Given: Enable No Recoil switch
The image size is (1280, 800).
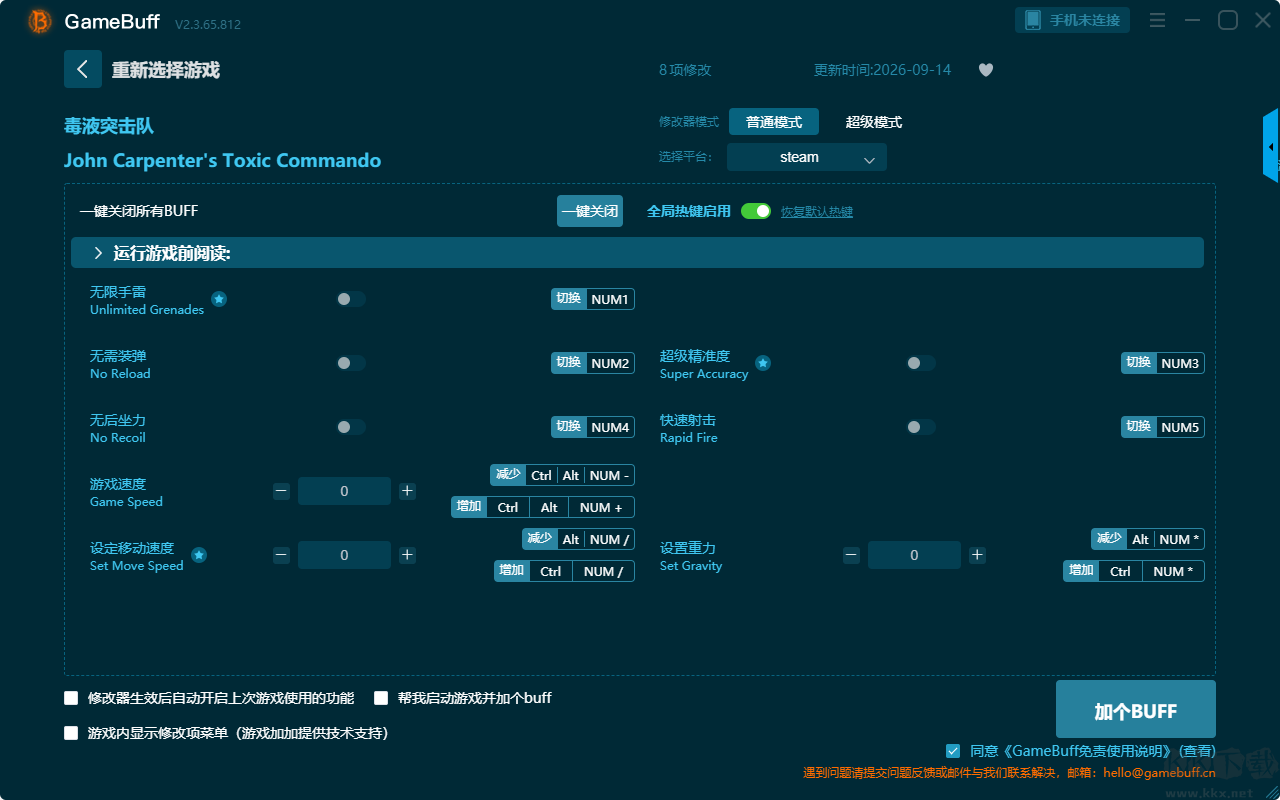Looking at the screenshot, I should click(351, 427).
